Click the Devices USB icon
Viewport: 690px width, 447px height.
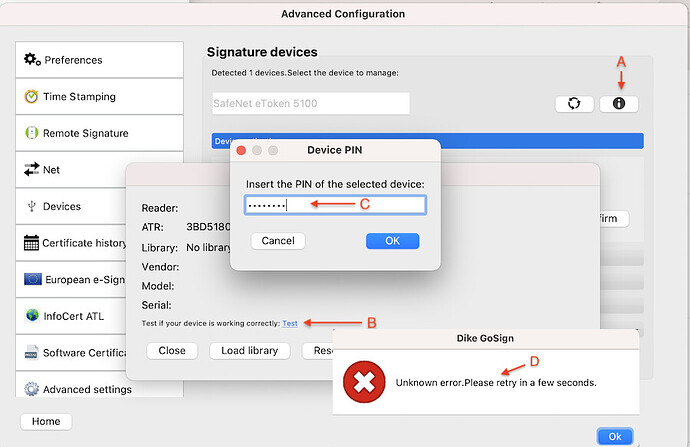pos(32,206)
